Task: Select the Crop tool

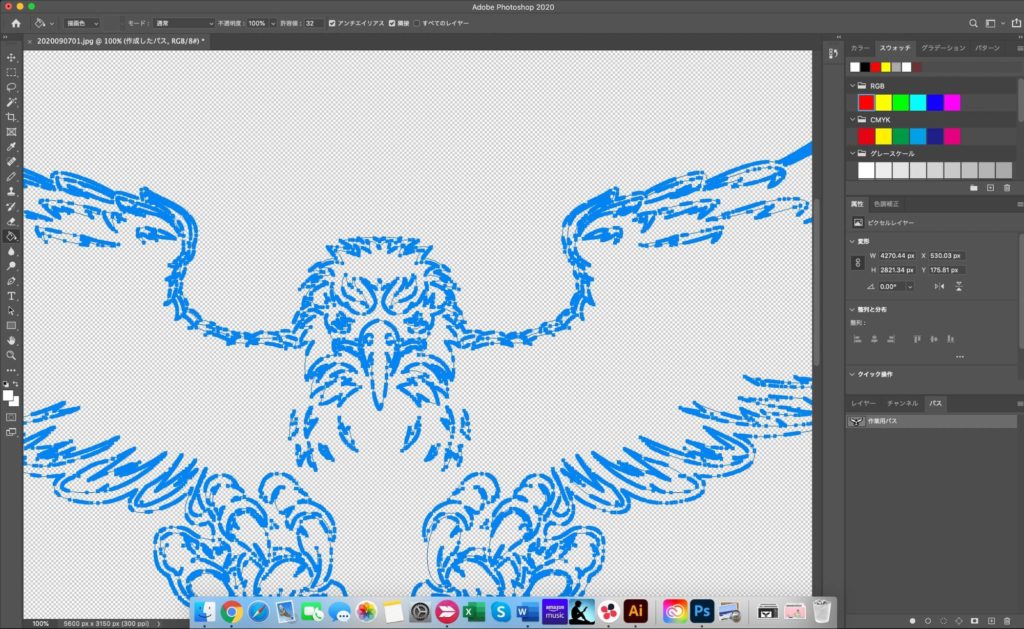Action: 12,117
